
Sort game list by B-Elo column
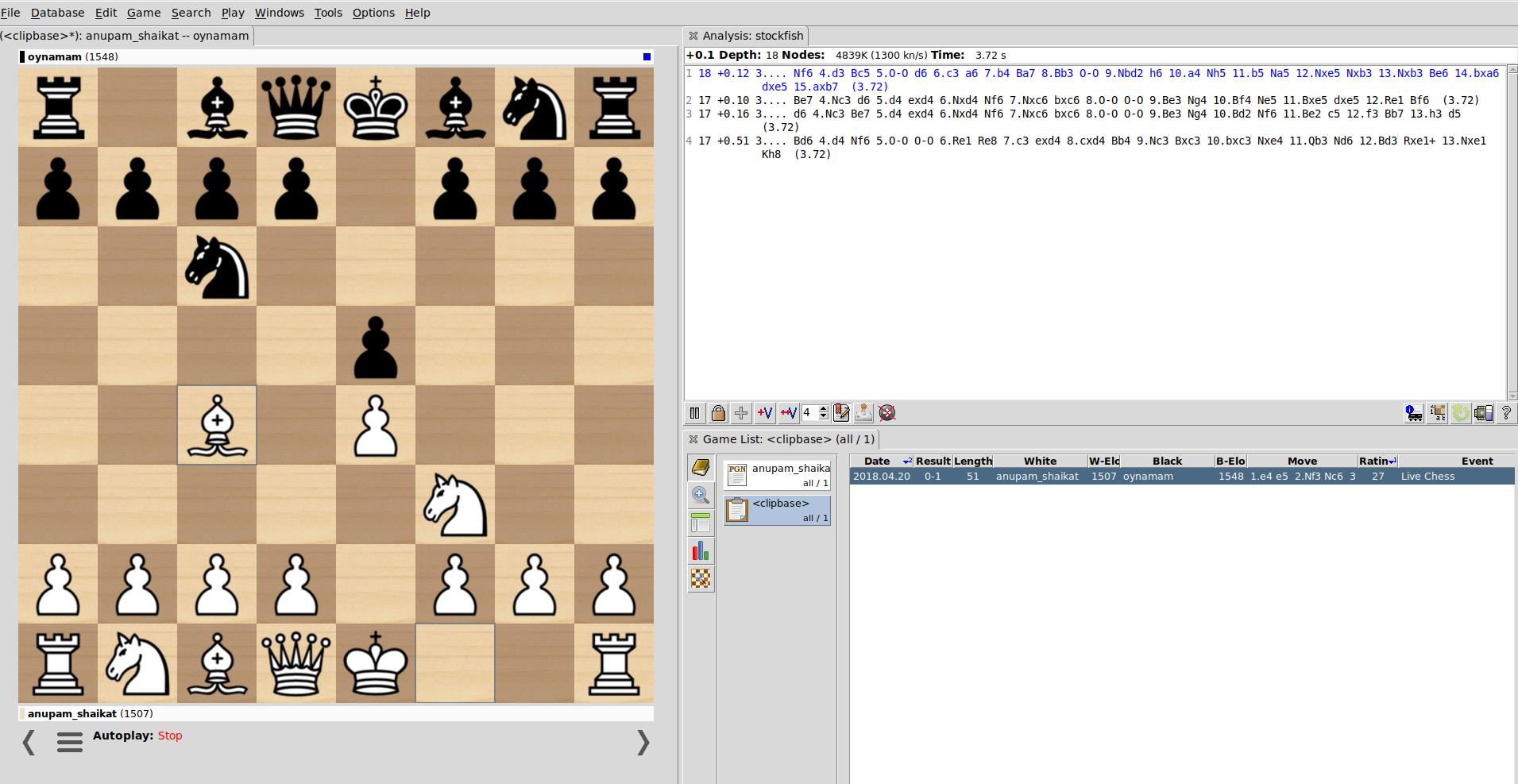(x=1230, y=461)
